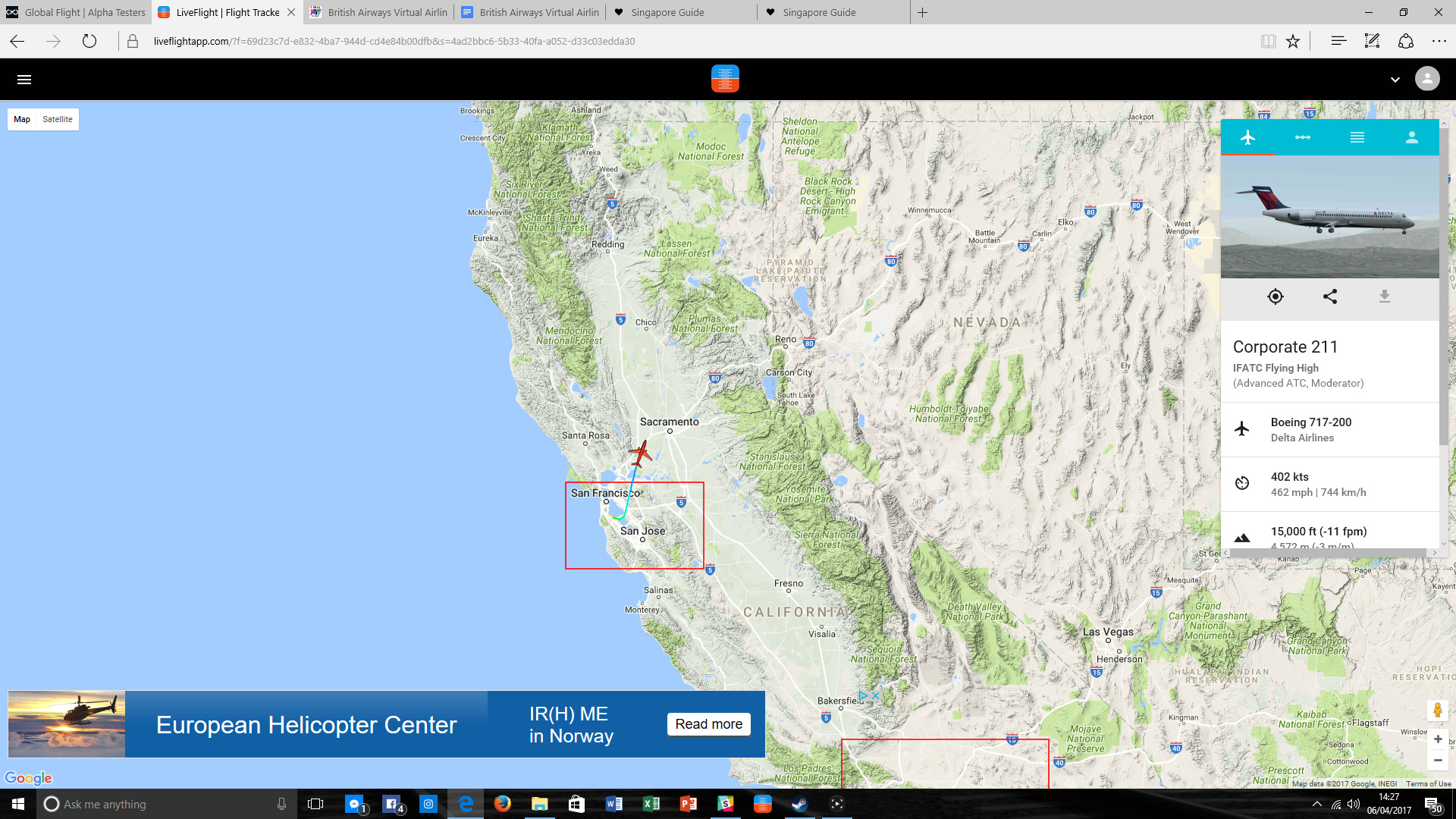The image size is (1456, 819).
Task: Expand the header dropdown chevron
Action: (1395, 80)
